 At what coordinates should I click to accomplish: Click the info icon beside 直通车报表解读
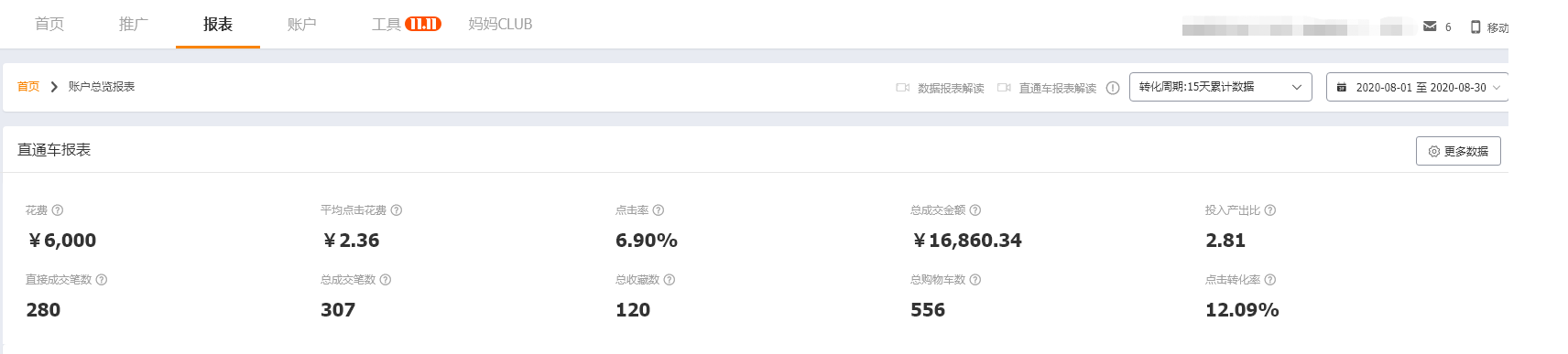(x=1113, y=88)
